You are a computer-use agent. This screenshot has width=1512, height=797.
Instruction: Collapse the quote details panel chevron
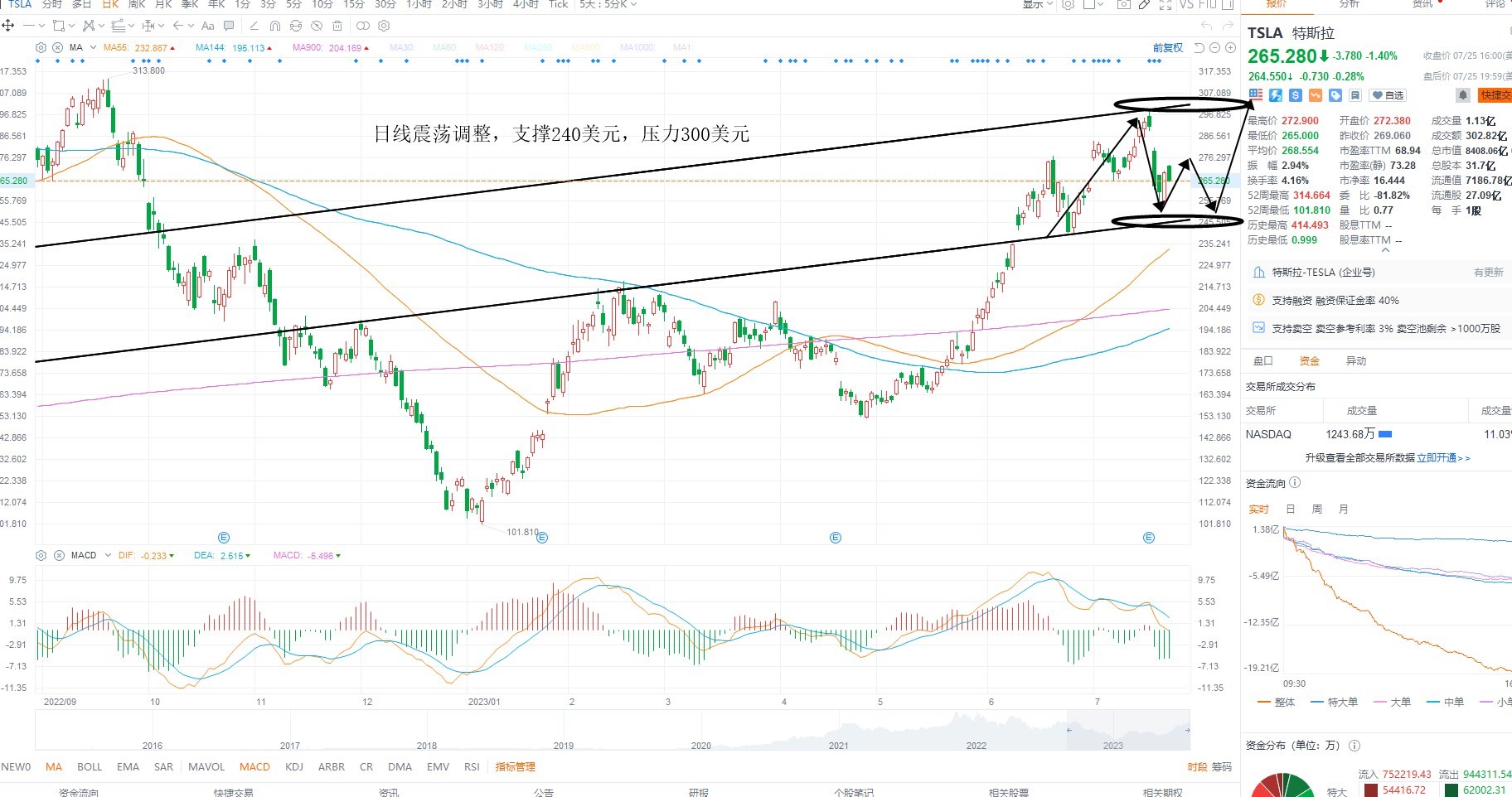(x=1385, y=249)
